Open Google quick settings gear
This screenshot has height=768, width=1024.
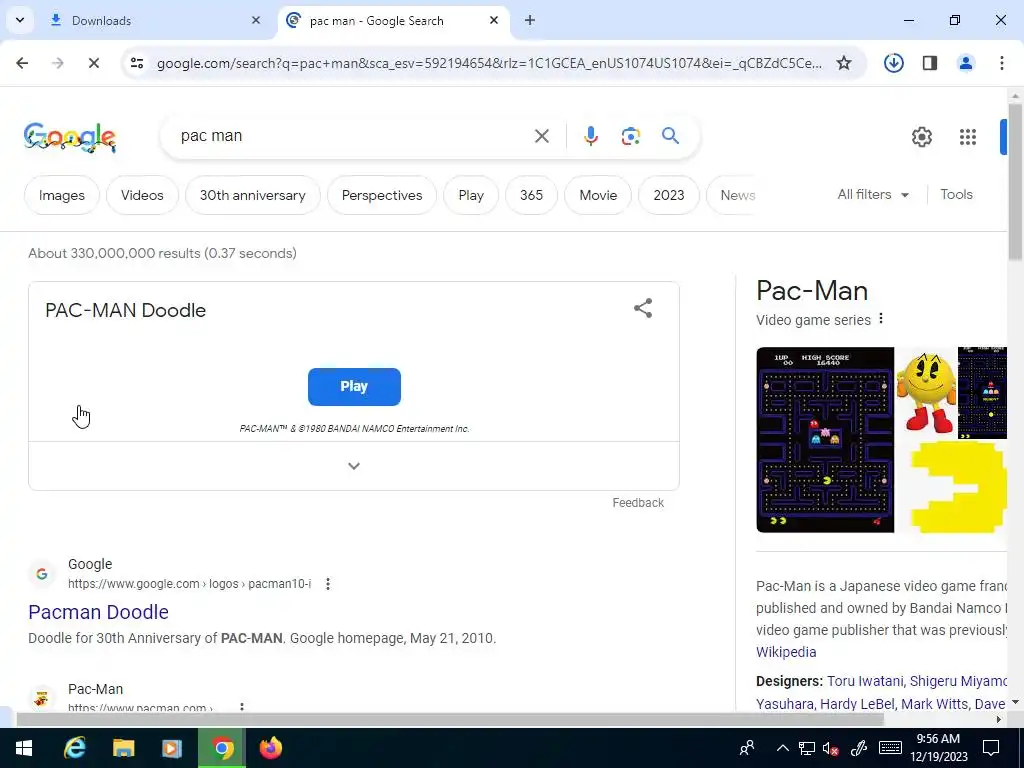921,136
